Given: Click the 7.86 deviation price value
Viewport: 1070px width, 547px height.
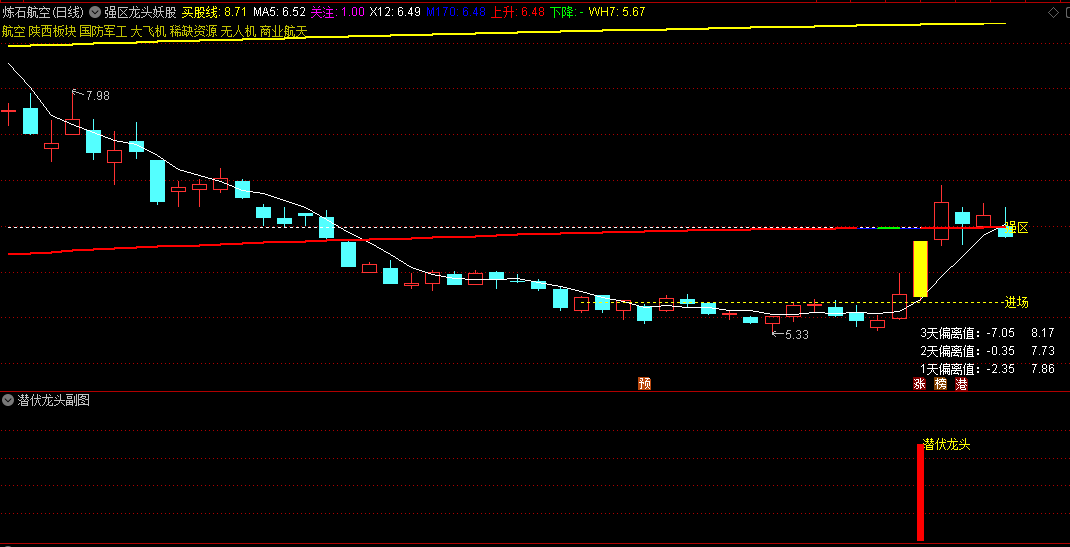Looking at the screenshot, I should coord(1043,369).
